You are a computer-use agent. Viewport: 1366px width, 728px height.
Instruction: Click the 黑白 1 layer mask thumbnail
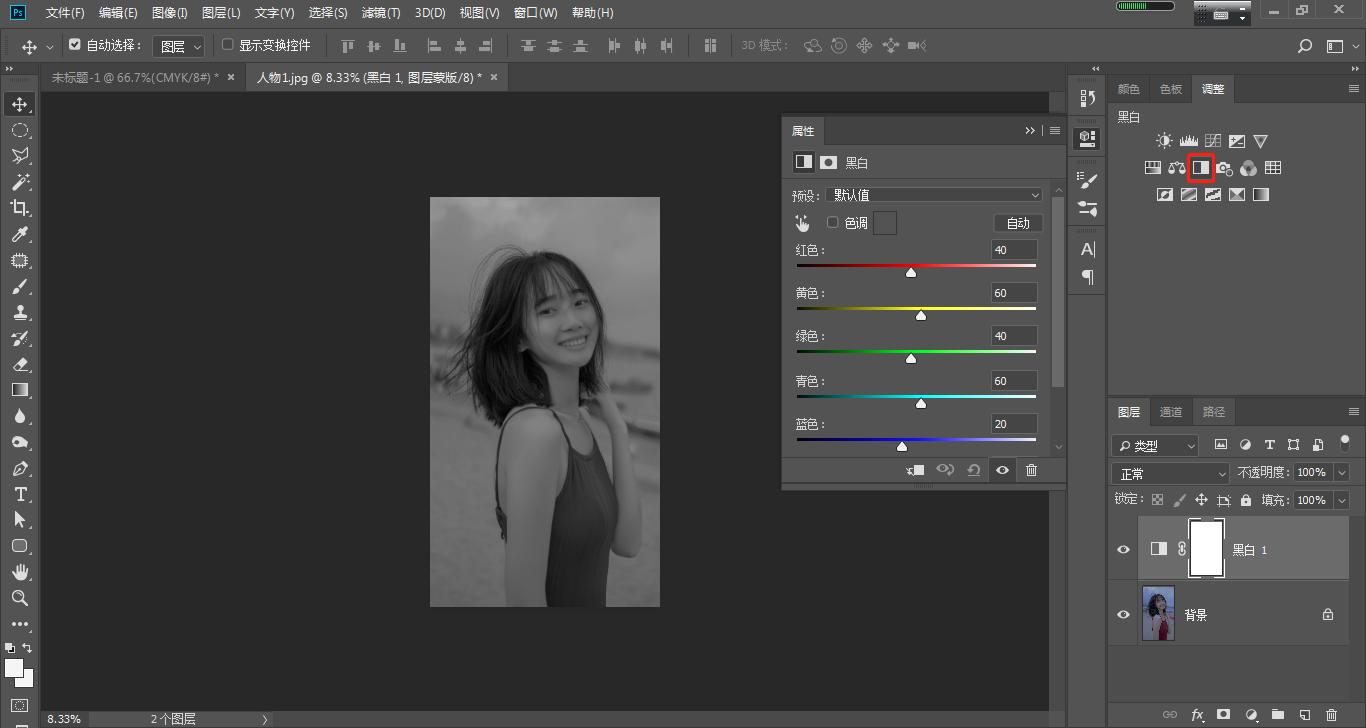pyautogui.click(x=1206, y=548)
